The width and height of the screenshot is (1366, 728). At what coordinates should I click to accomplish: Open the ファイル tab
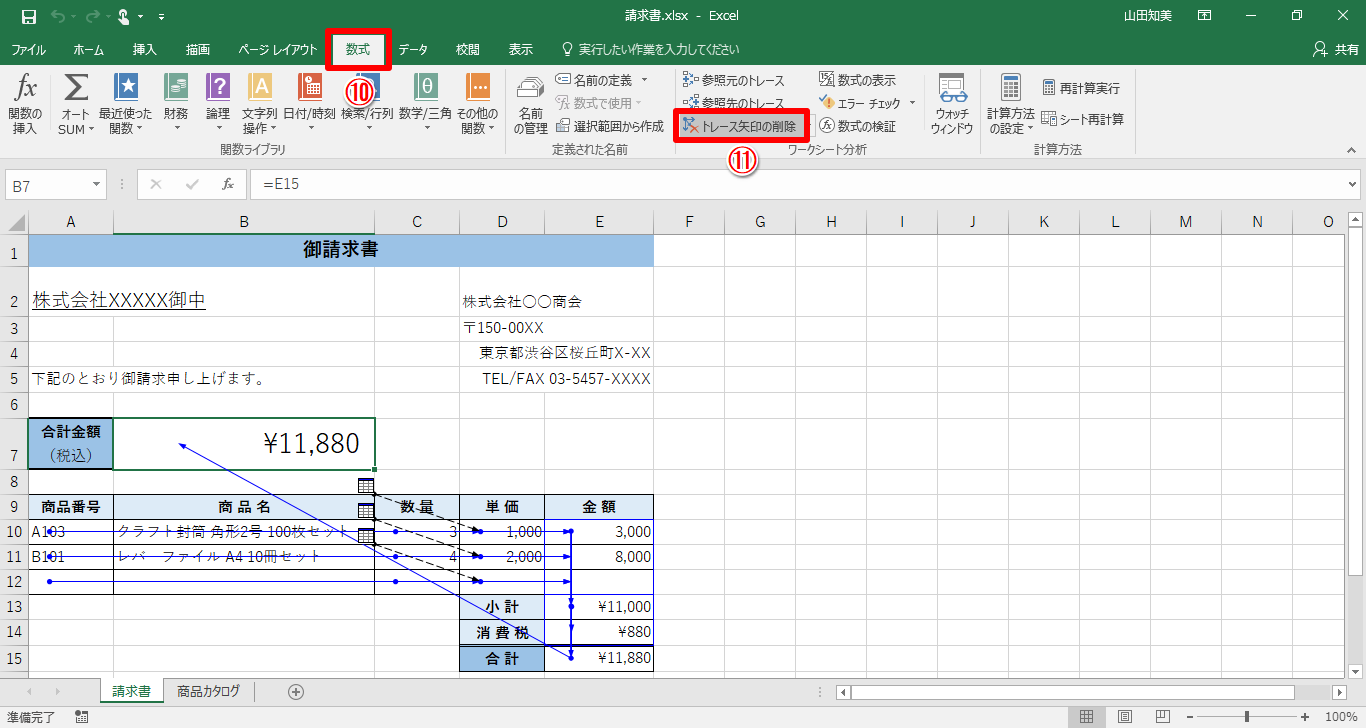click(x=28, y=49)
